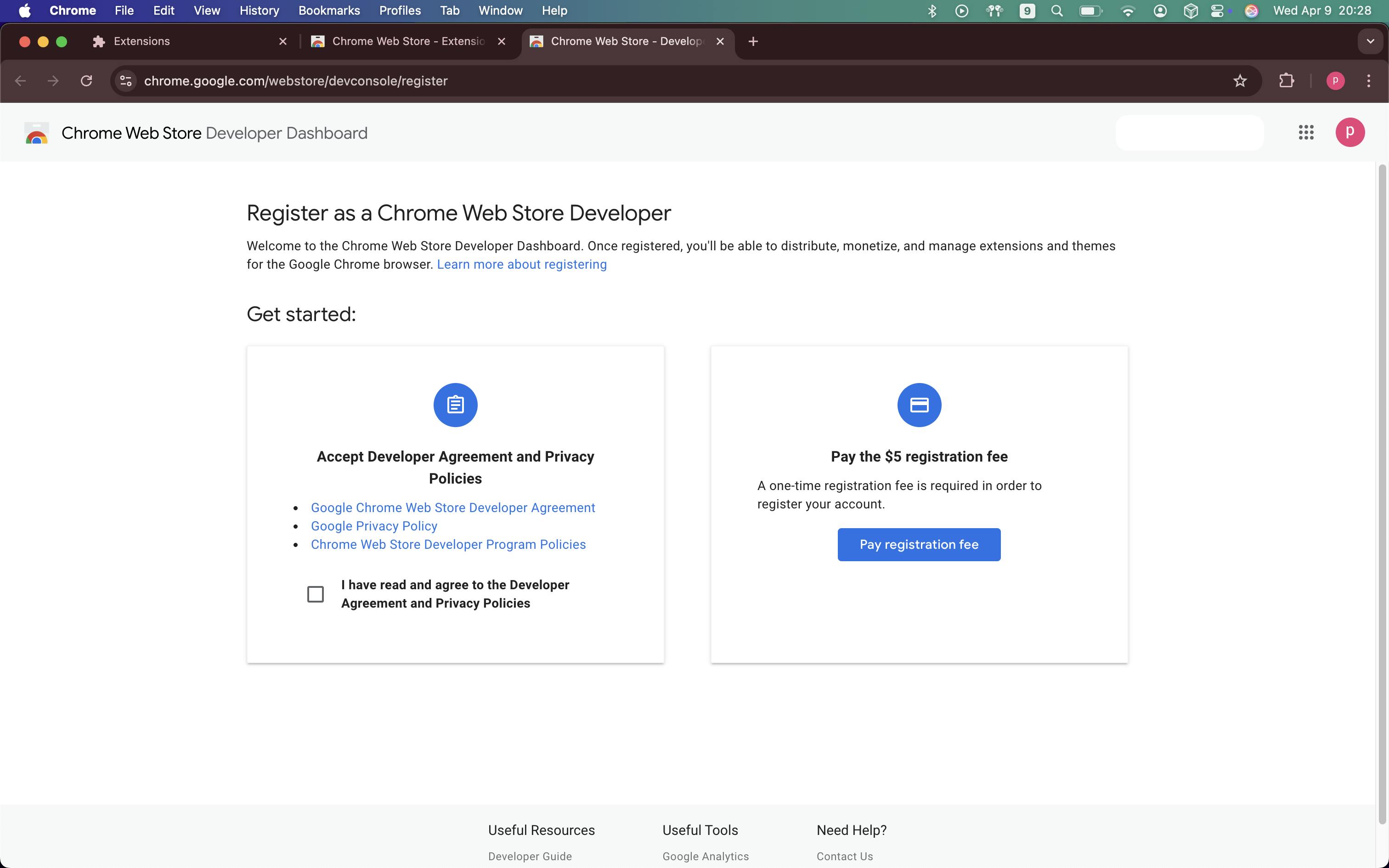Open macOS Spotlight search icon
This screenshot has height=868, width=1389.
(x=1056, y=11)
